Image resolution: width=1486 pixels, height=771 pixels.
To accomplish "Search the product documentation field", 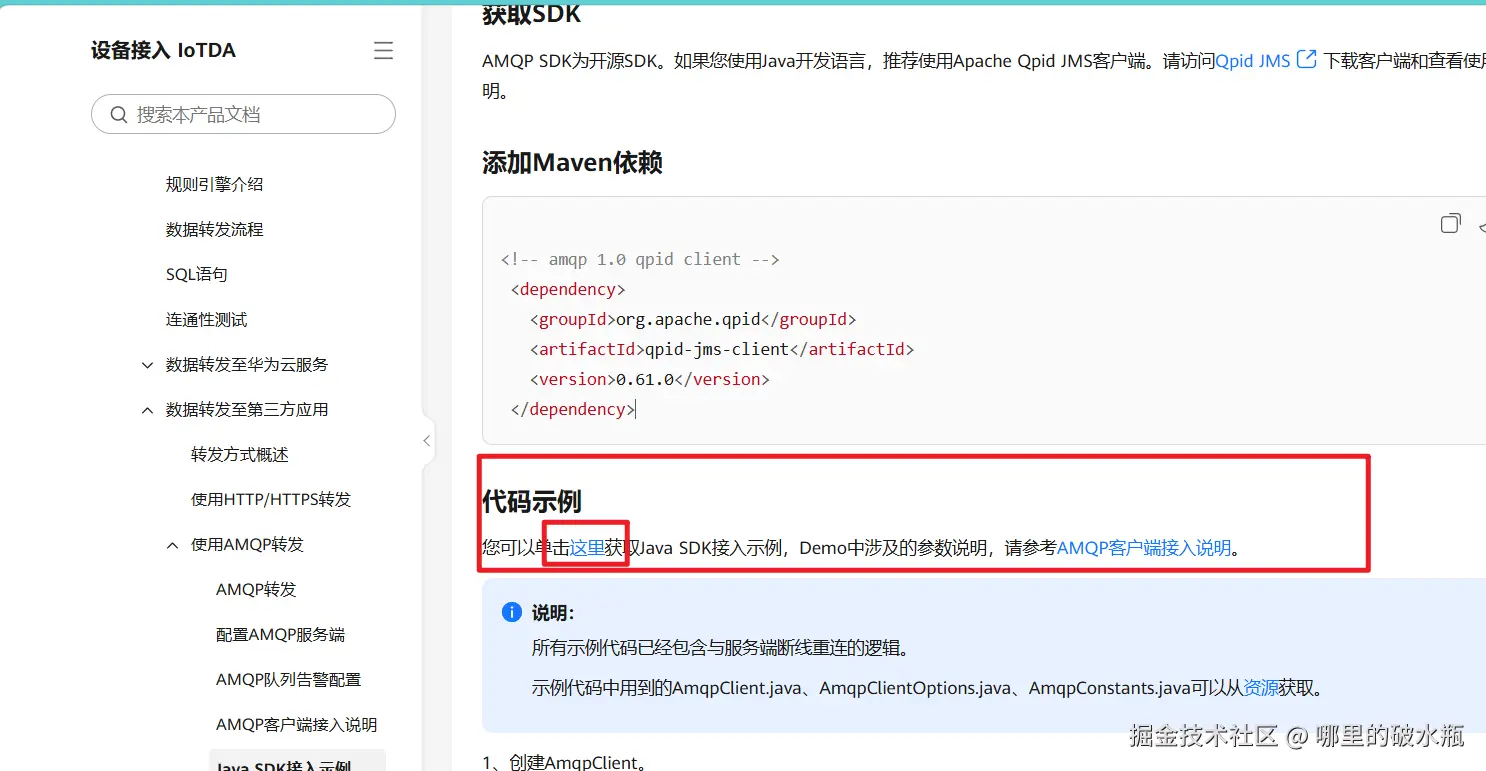I will (x=243, y=114).
